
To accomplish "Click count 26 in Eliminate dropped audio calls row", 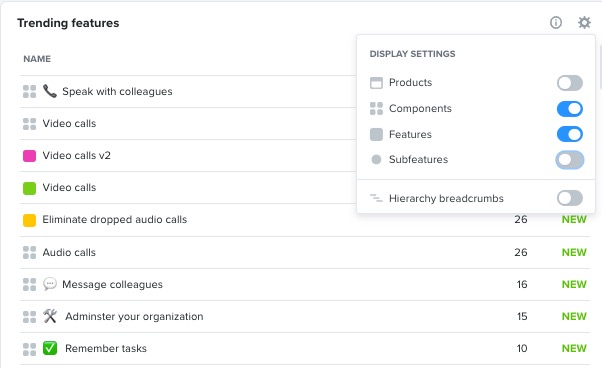I will [x=521, y=219].
